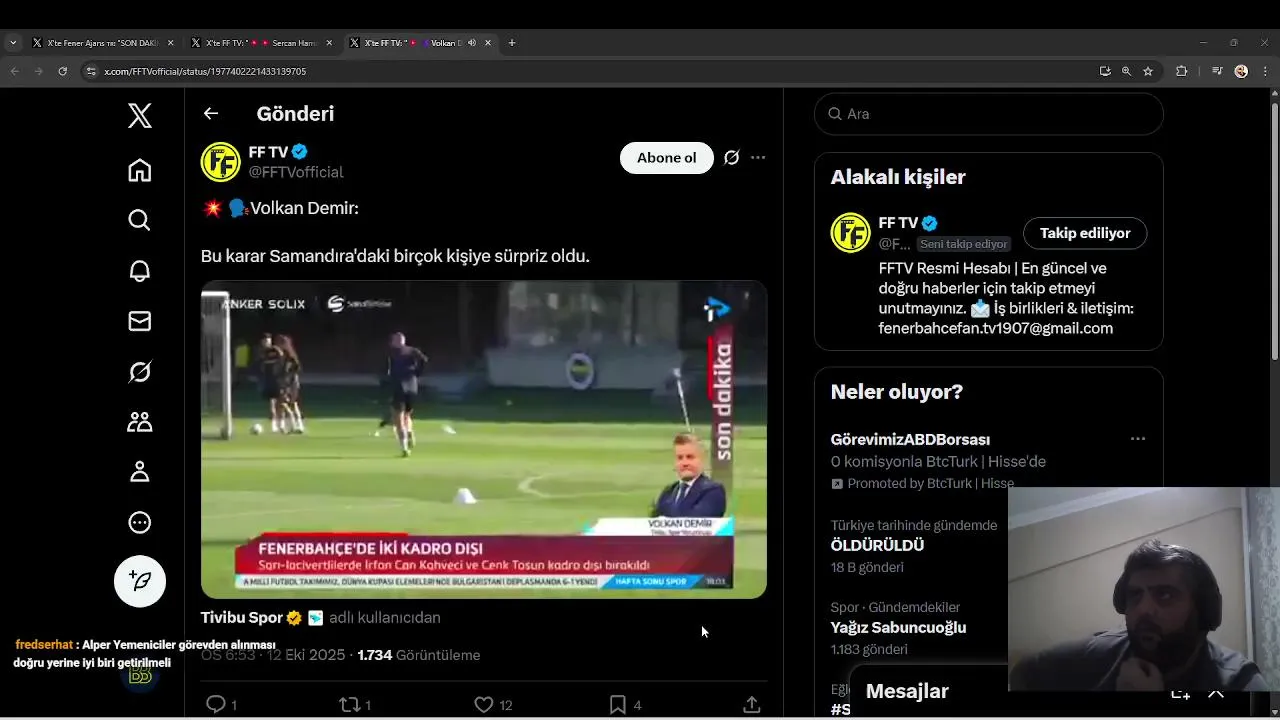The width and height of the screenshot is (1280, 720).
Task: Open post options three-dot menu
Action: (x=758, y=157)
